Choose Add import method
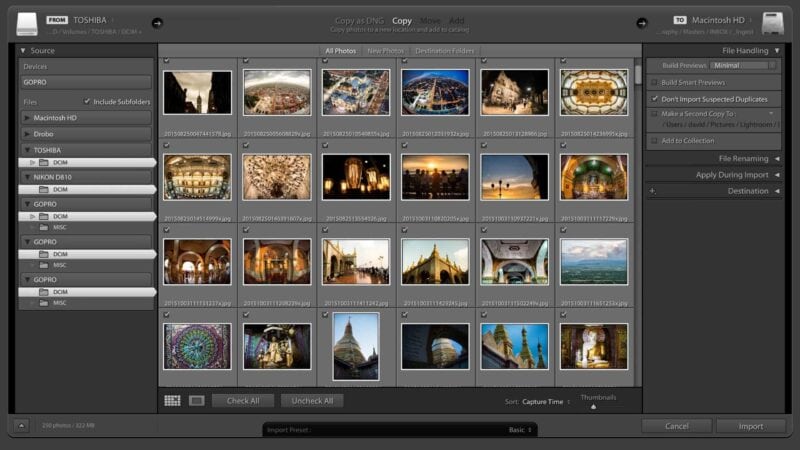The height and width of the screenshot is (450, 800). point(457,20)
